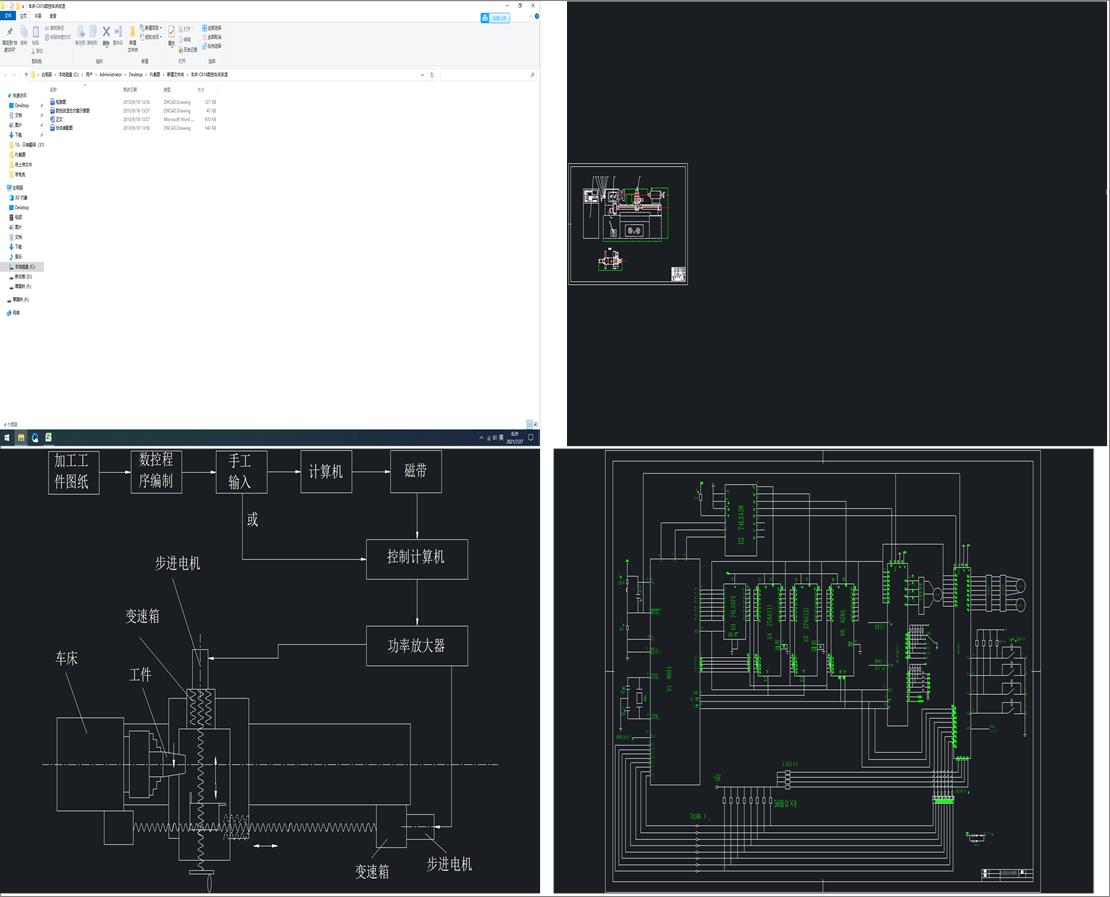Click the Select All option in the ribbon
This screenshot has height=897, width=1110.
[212, 28]
